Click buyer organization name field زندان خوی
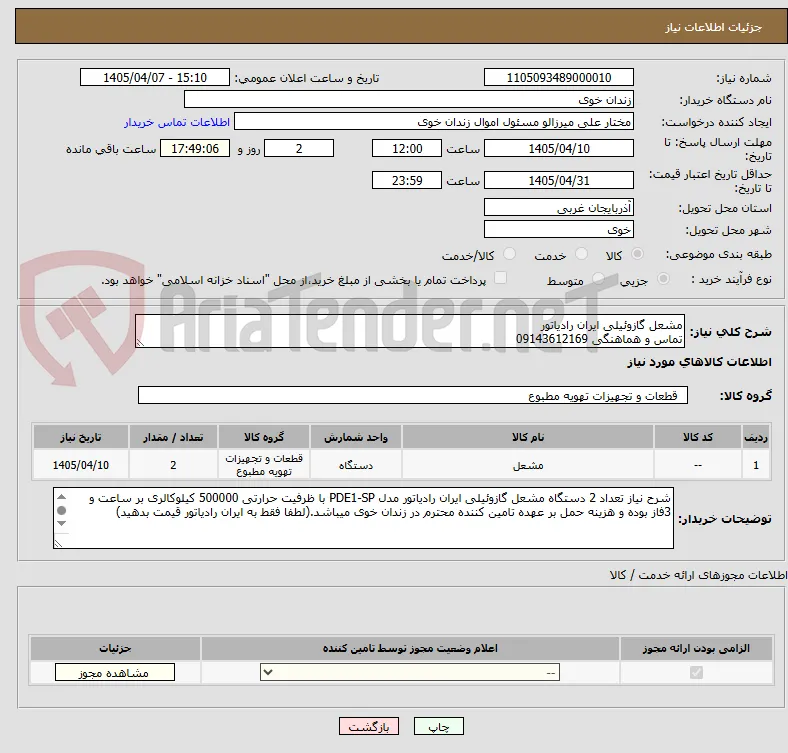The height and width of the screenshot is (753, 788). pos(409,100)
